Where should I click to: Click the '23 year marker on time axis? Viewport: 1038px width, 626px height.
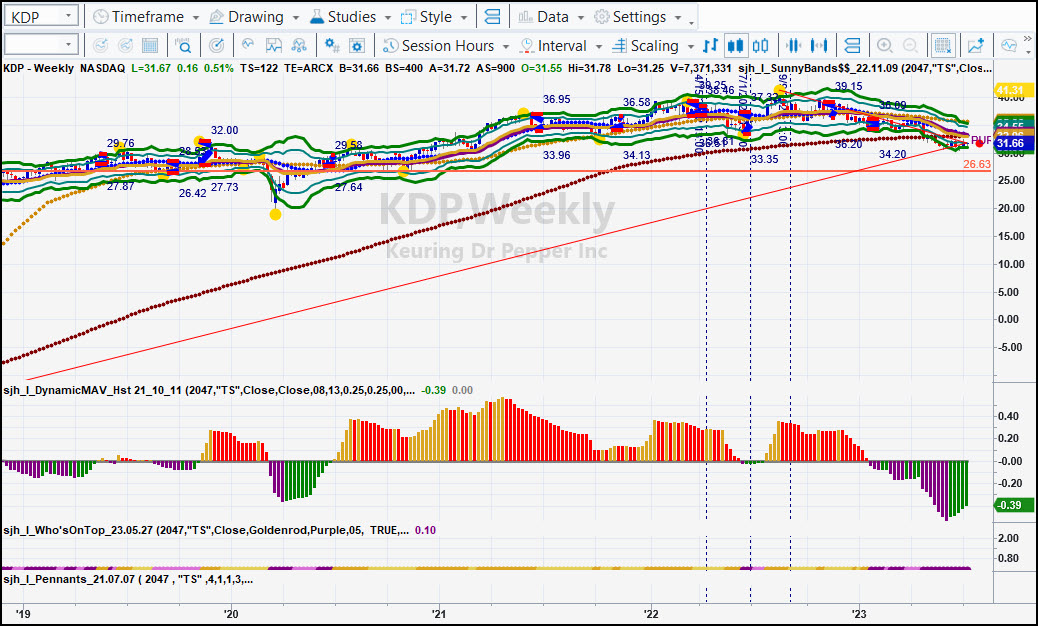859,614
